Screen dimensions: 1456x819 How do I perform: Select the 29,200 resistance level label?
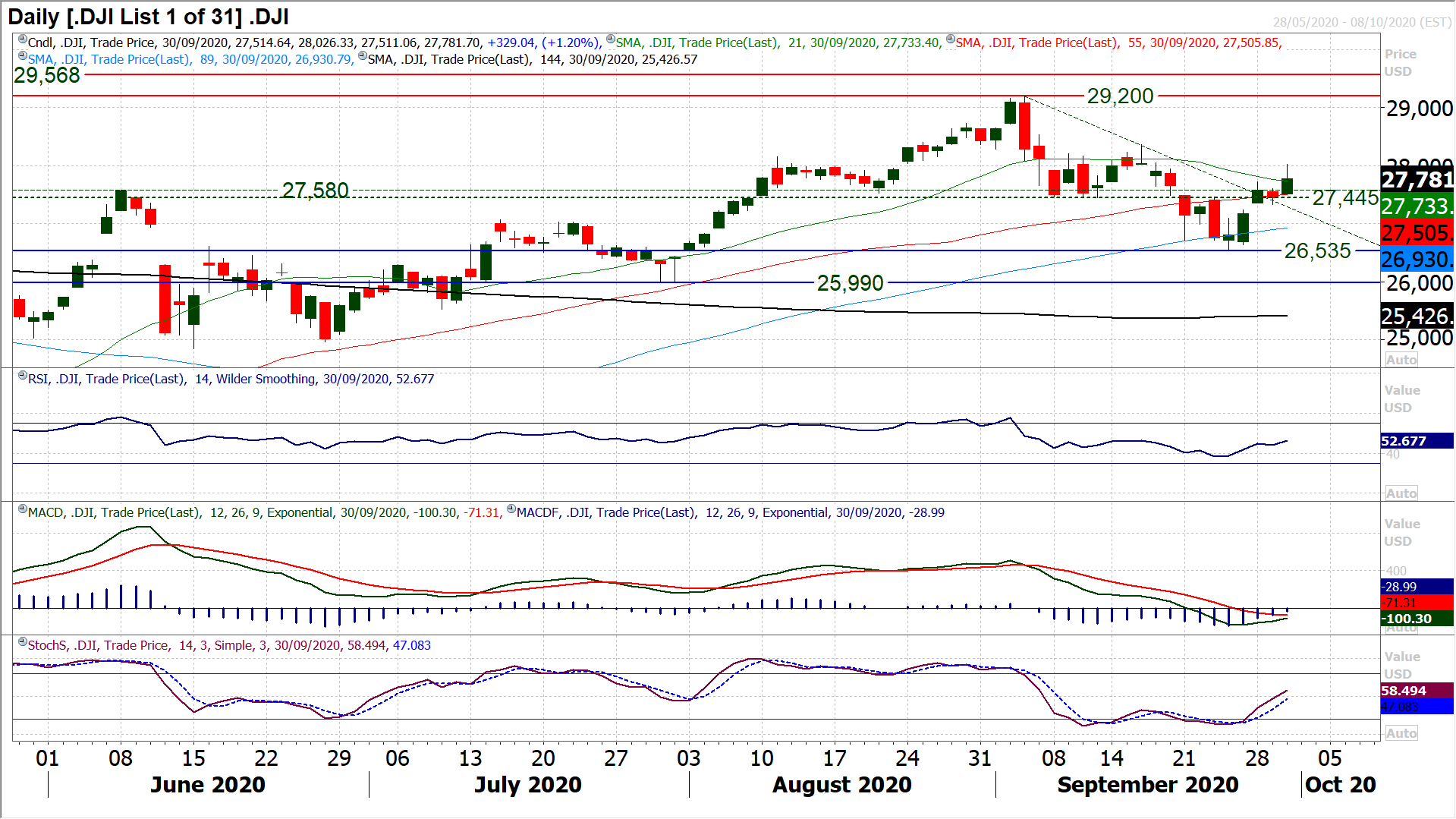(x=1120, y=96)
